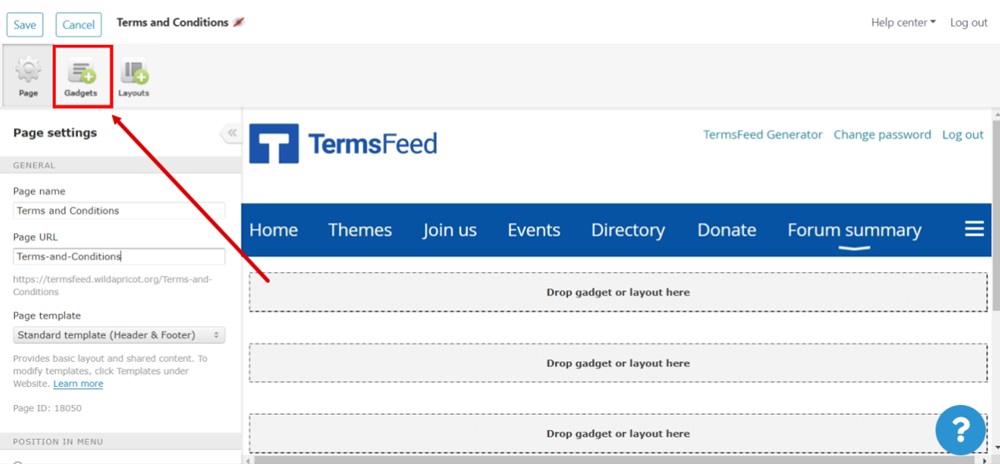Open the blue question mark help bubble
Viewport: 1000px width, 464px height.
tap(960, 430)
